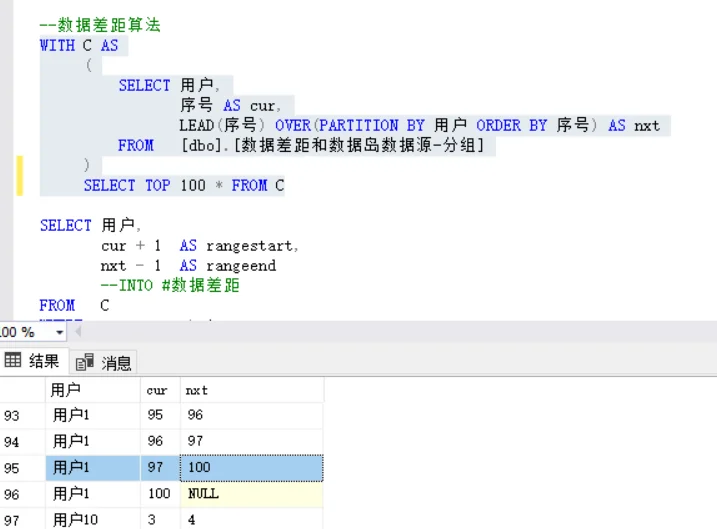The height and width of the screenshot is (529, 717).
Task: Click the 用户10 cell in row 97
Action: coord(93,520)
